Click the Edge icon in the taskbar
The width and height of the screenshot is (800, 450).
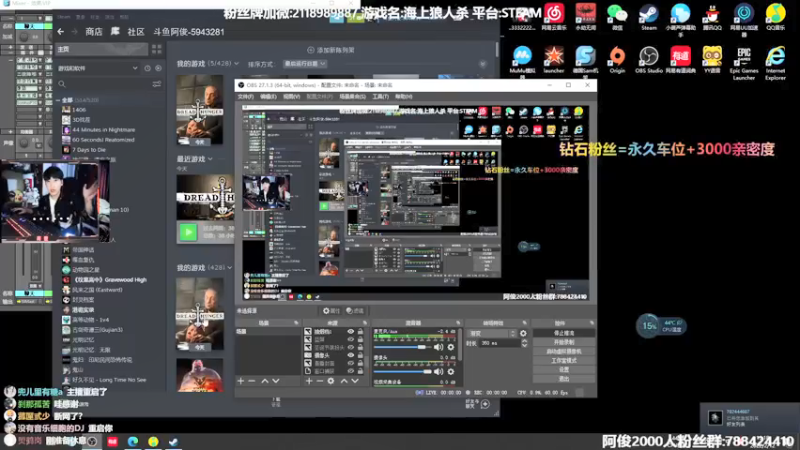tap(133, 441)
